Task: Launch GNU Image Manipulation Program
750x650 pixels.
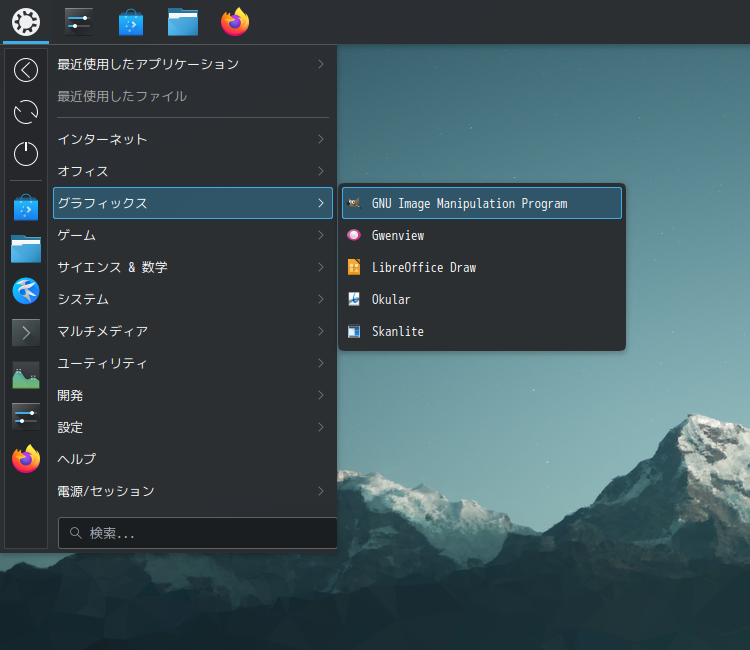Action: [482, 203]
